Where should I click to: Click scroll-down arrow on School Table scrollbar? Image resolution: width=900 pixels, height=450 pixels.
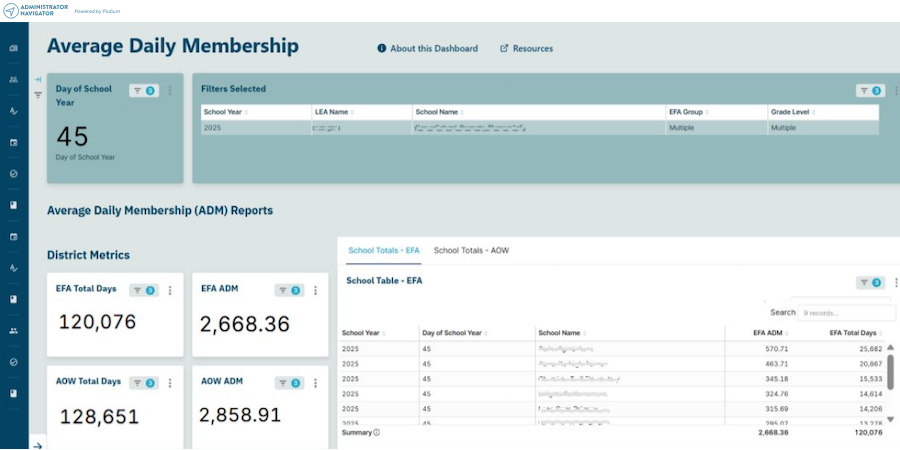tap(890, 419)
